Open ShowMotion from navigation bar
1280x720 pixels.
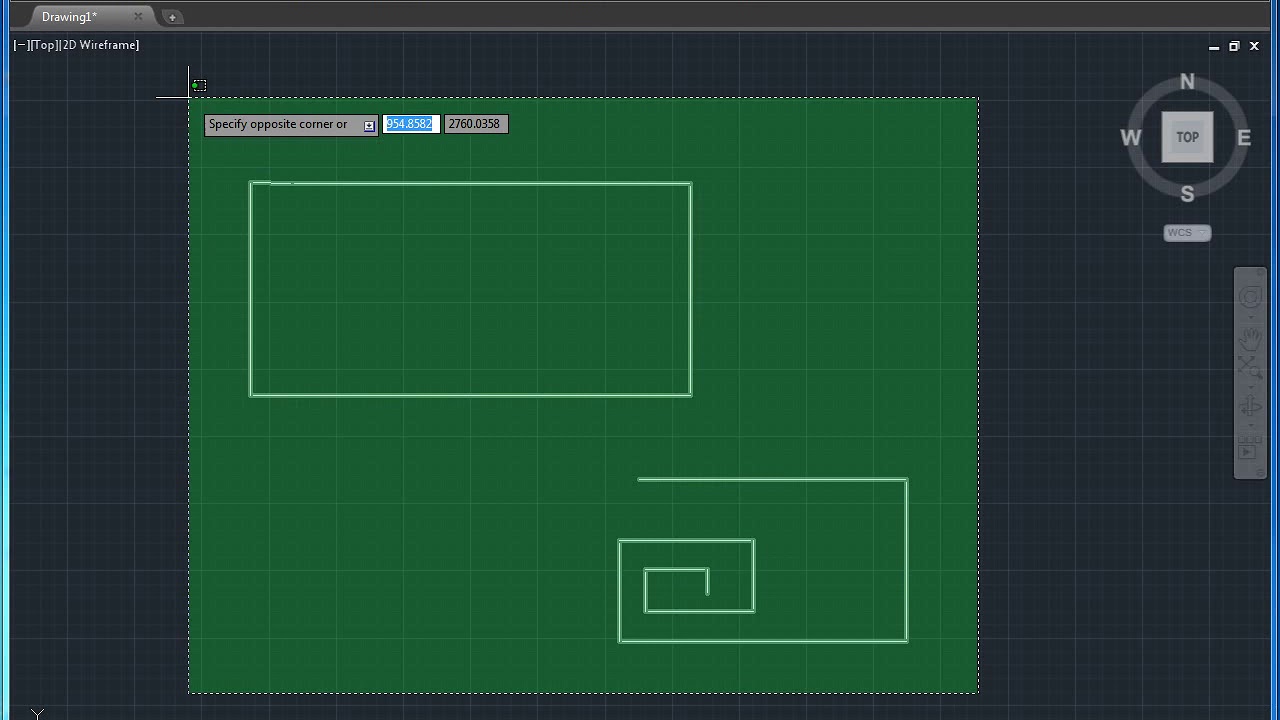pos(1249,447)
